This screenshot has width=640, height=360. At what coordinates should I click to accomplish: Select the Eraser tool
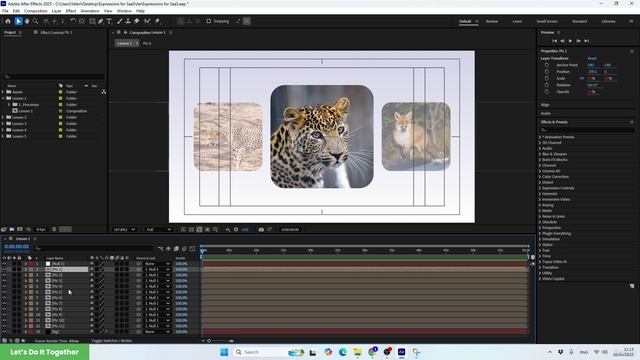[137, 21]
